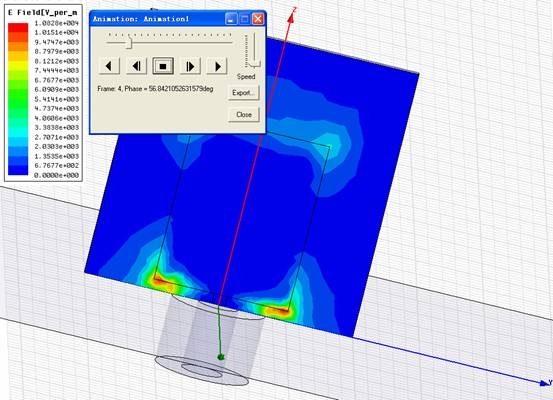Image resolution: width=553 pixels, height=400 pixels.
Task: Click the green origin point marker
Action: (221, 357)
